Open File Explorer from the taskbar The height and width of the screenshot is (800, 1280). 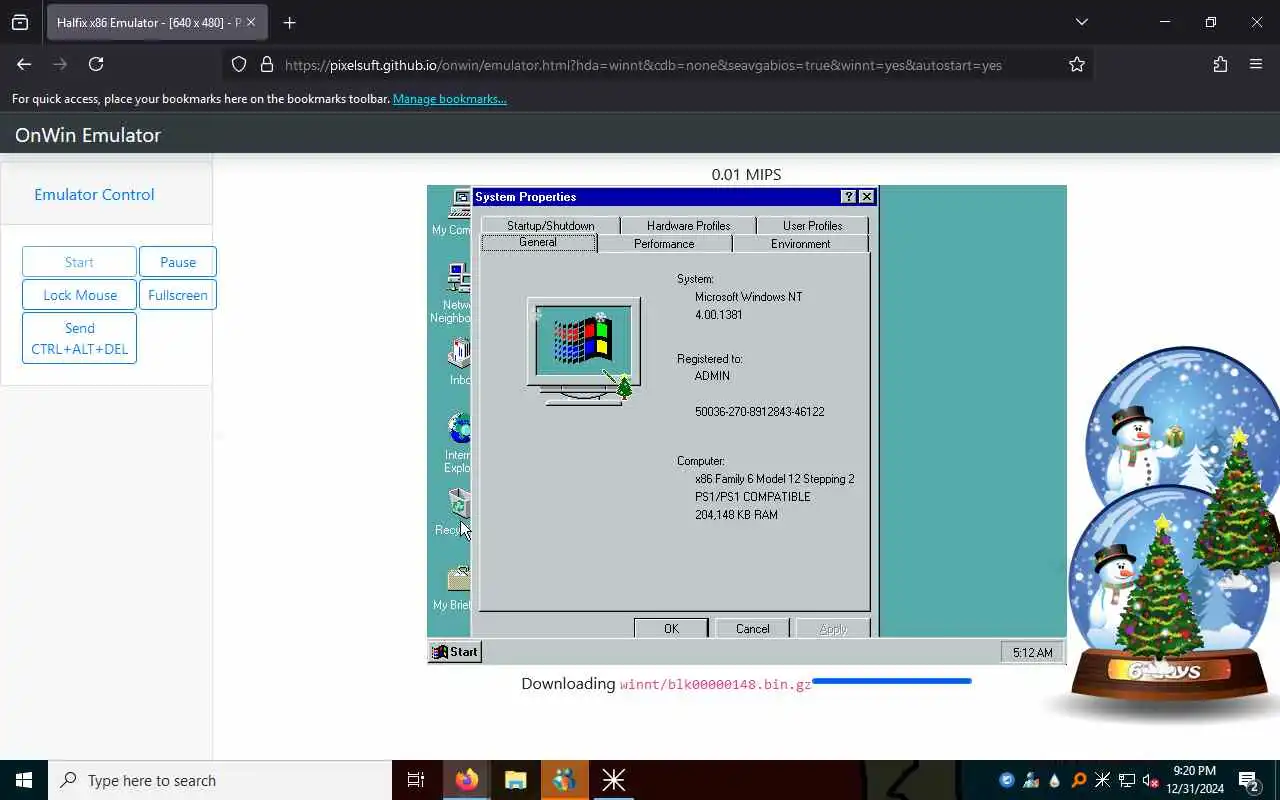[515, 780]
